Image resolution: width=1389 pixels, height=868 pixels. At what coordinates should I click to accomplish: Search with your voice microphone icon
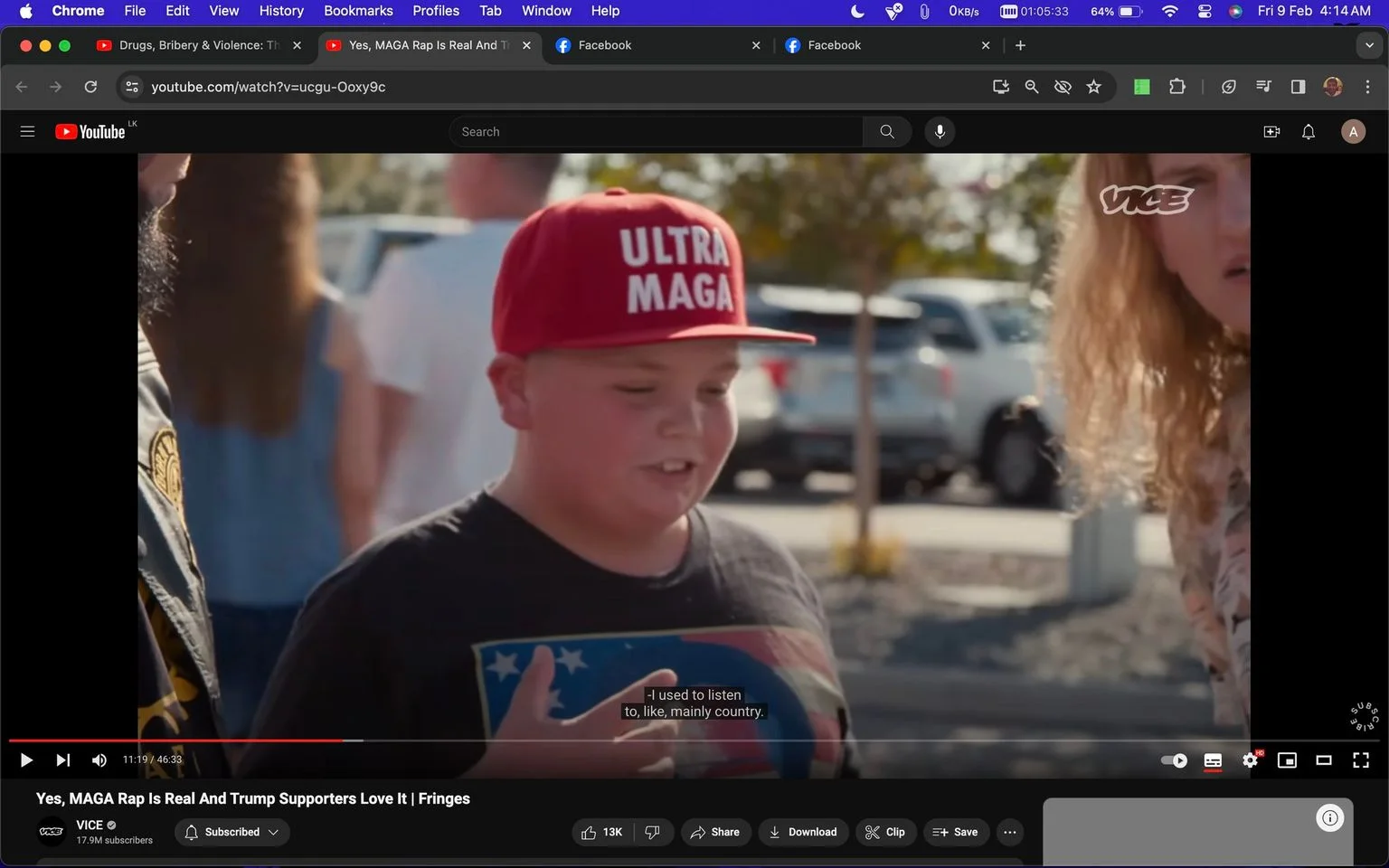[940, 132]
